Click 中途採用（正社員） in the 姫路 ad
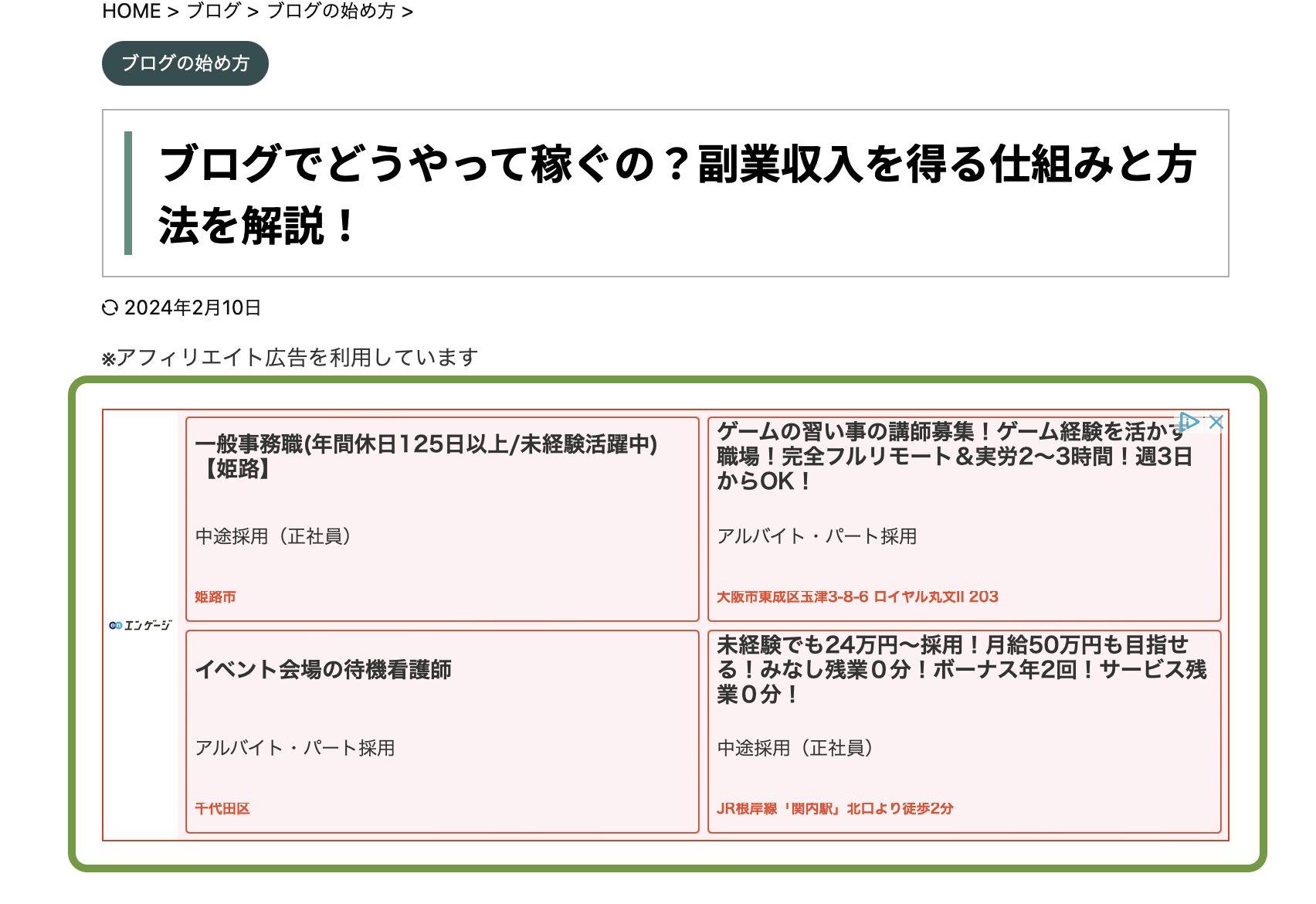1316x904 pixels. (273, 536)
